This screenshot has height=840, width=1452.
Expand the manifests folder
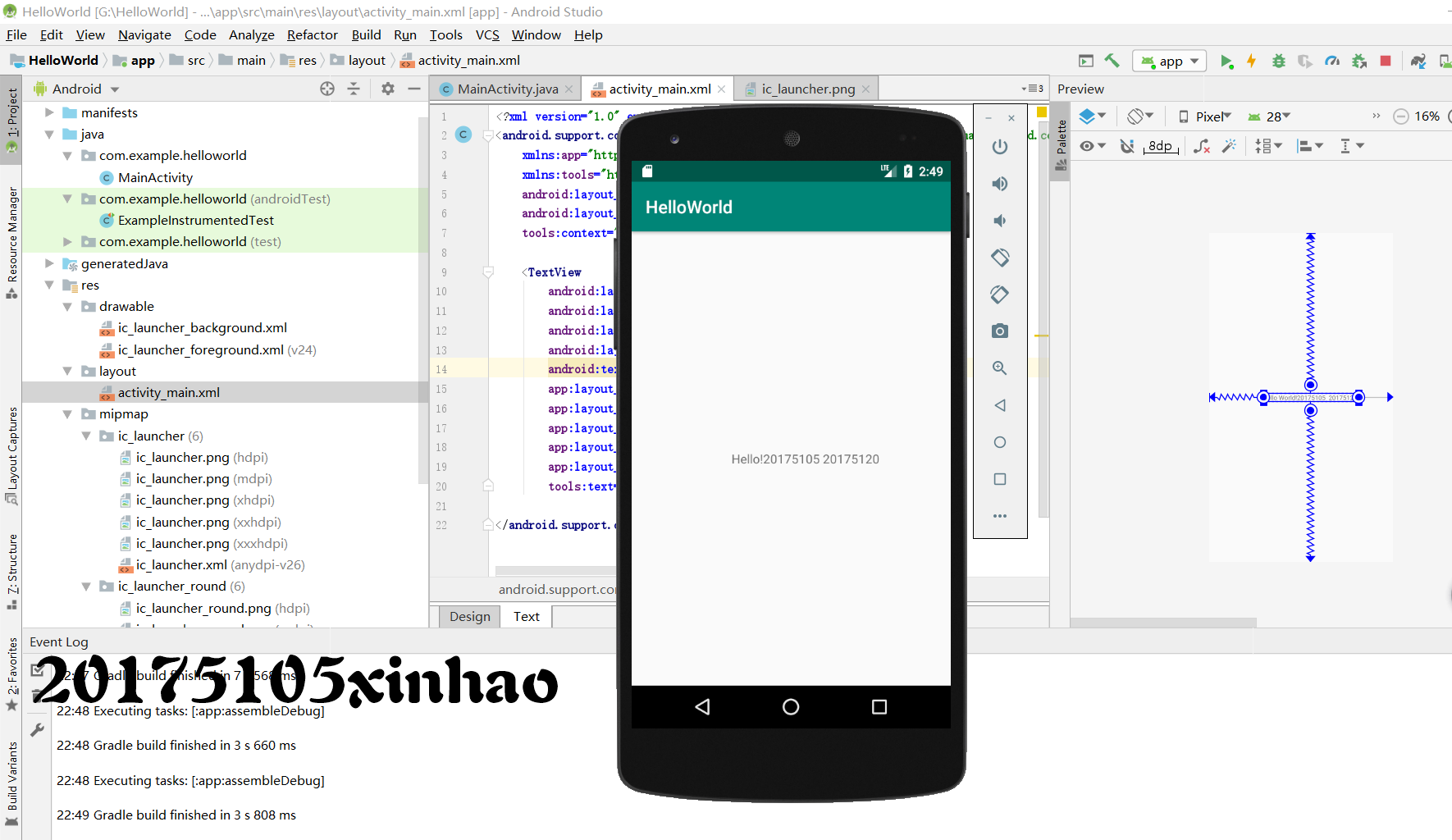(49, 112)
